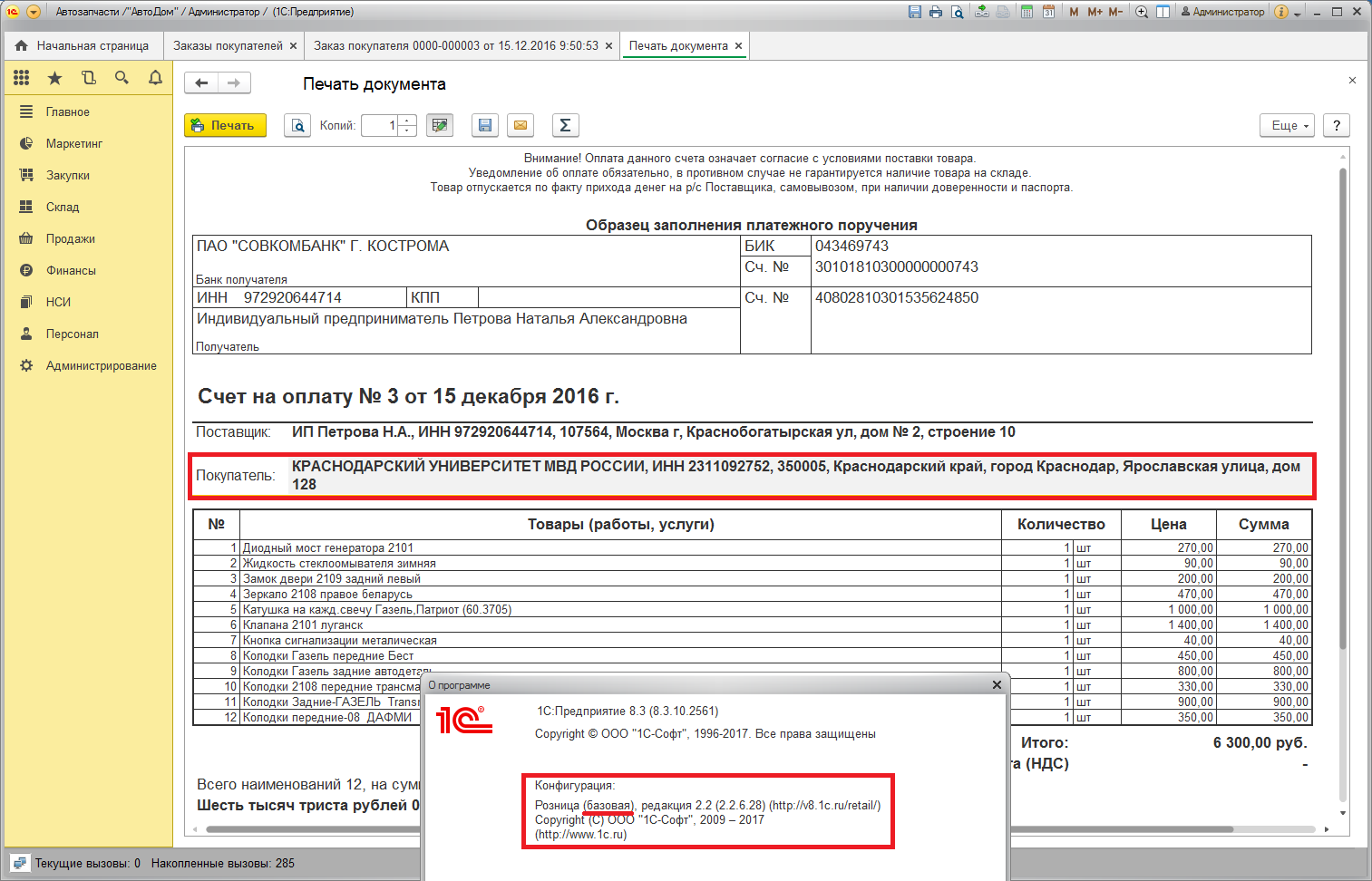Screen dimensions: 1372x881
Task: Switch to Заказы покупателей tab
Action: tap(228, 45)
